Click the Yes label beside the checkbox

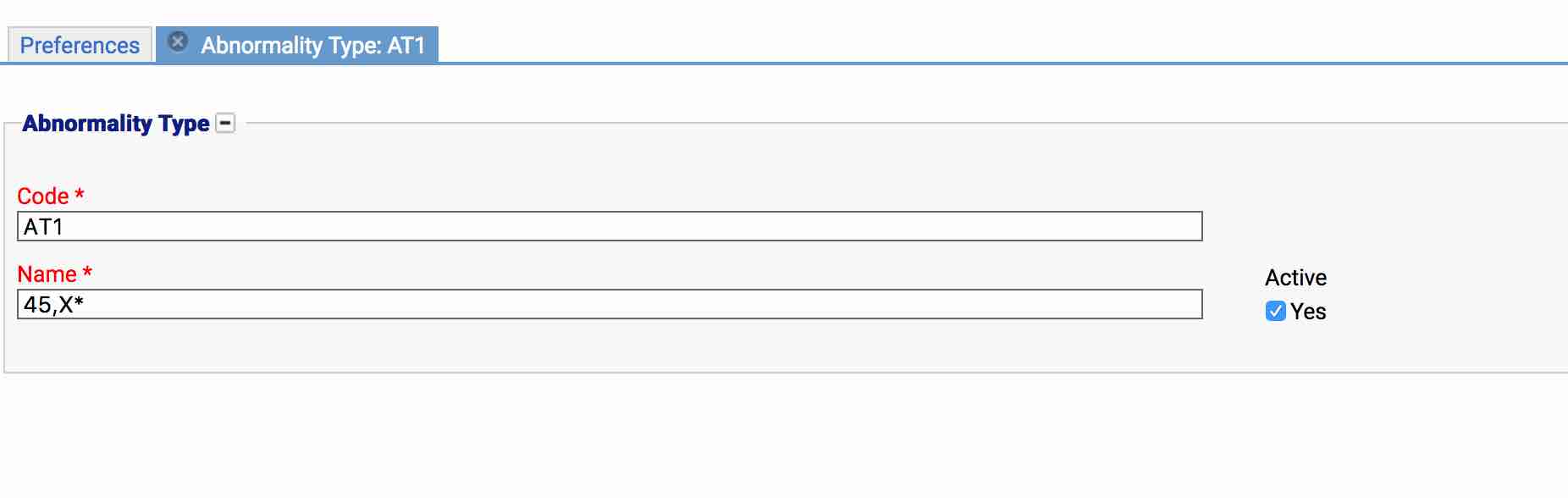pos(1308,312)
